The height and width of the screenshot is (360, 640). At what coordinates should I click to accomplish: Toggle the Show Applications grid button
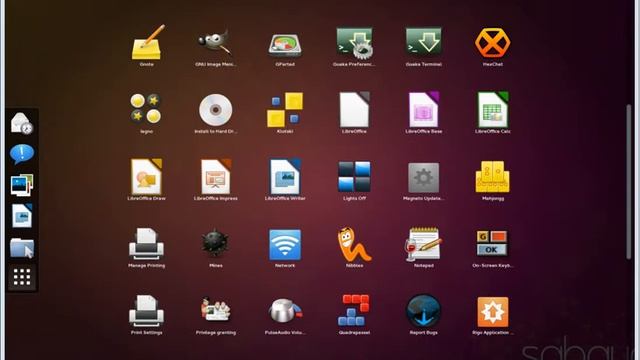[x=22, y=277]
